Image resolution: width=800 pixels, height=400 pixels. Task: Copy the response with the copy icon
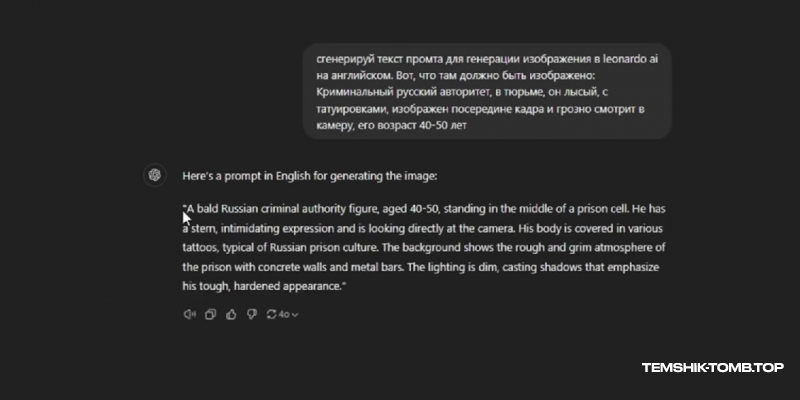coord(210,314)
